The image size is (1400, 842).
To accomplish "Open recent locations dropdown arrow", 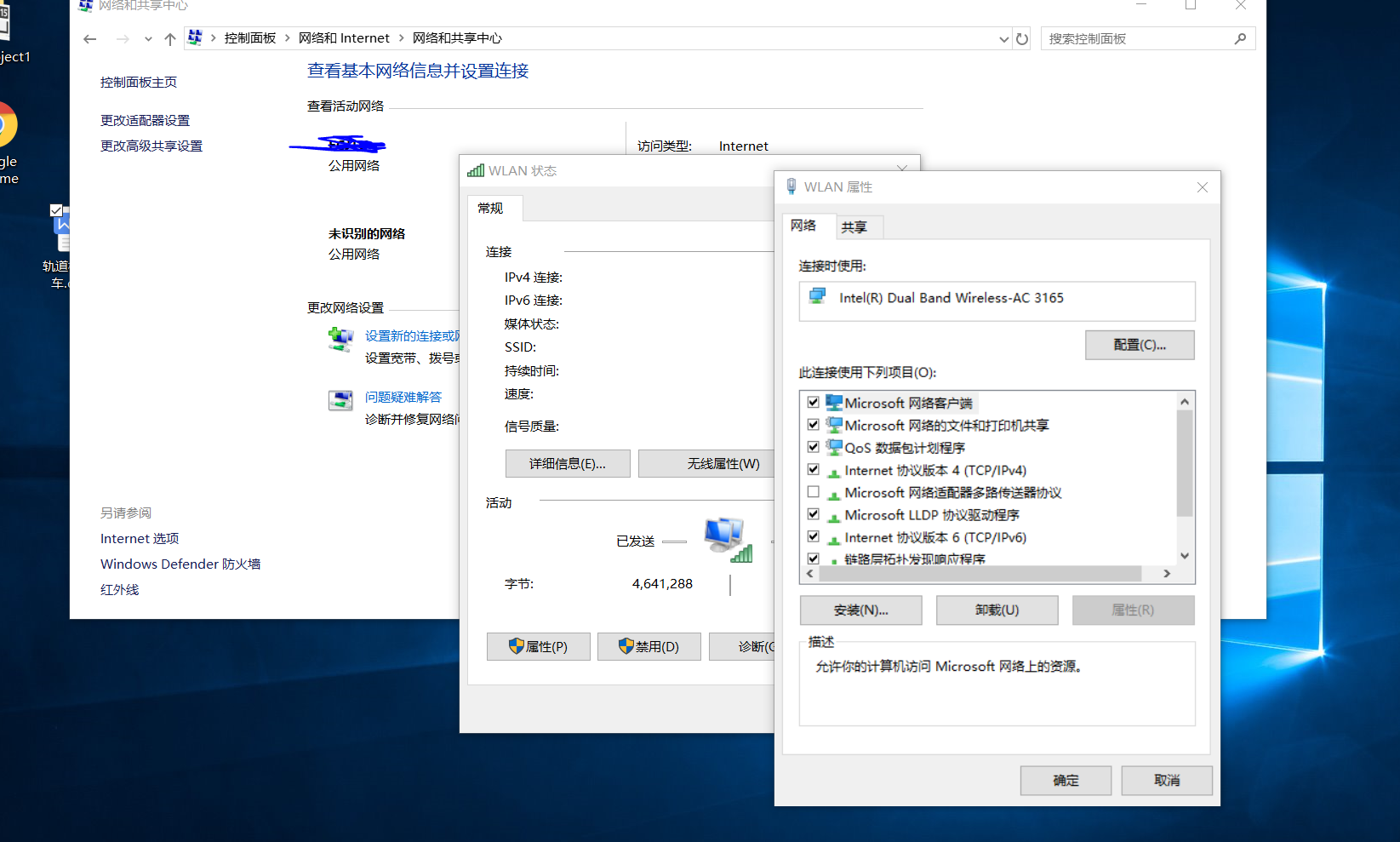I will 148,39.
